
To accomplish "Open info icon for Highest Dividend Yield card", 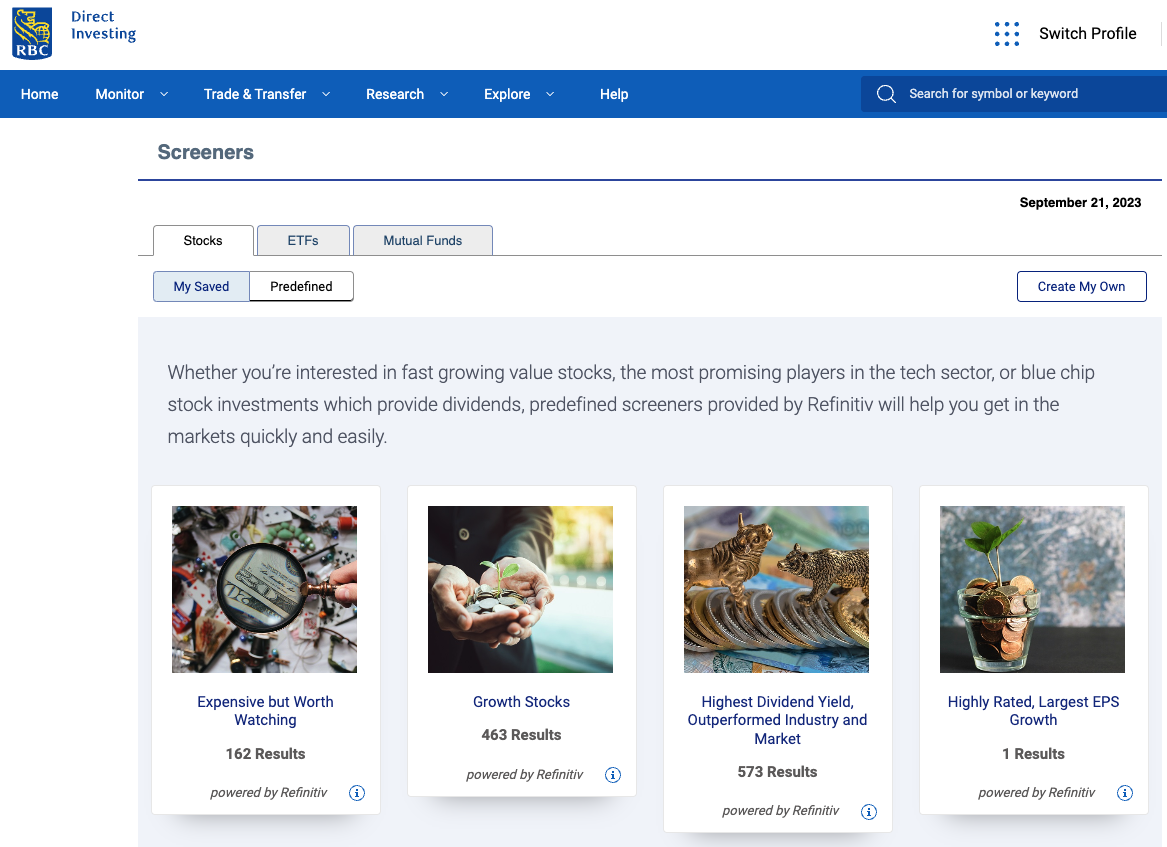I will click(869, 811).
